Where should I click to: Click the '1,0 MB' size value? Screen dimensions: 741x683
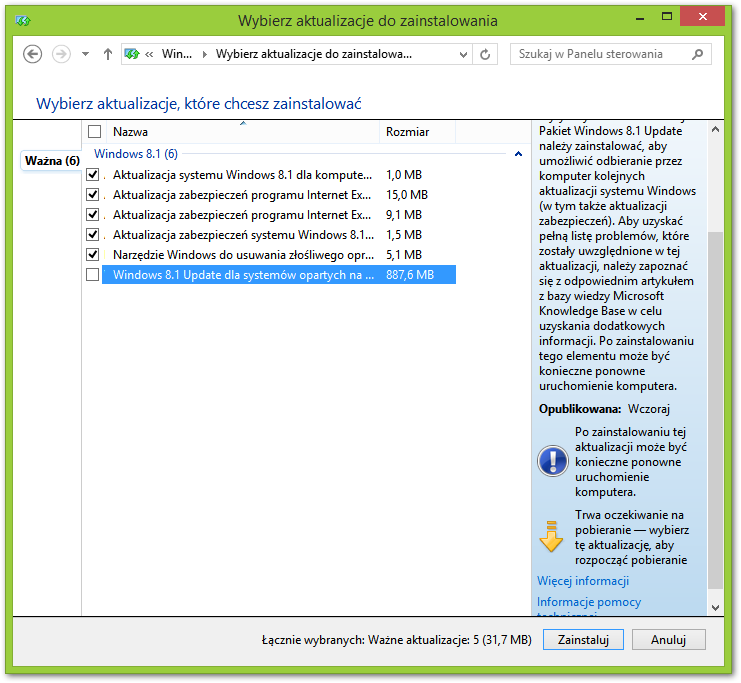(x=404, y=175)
